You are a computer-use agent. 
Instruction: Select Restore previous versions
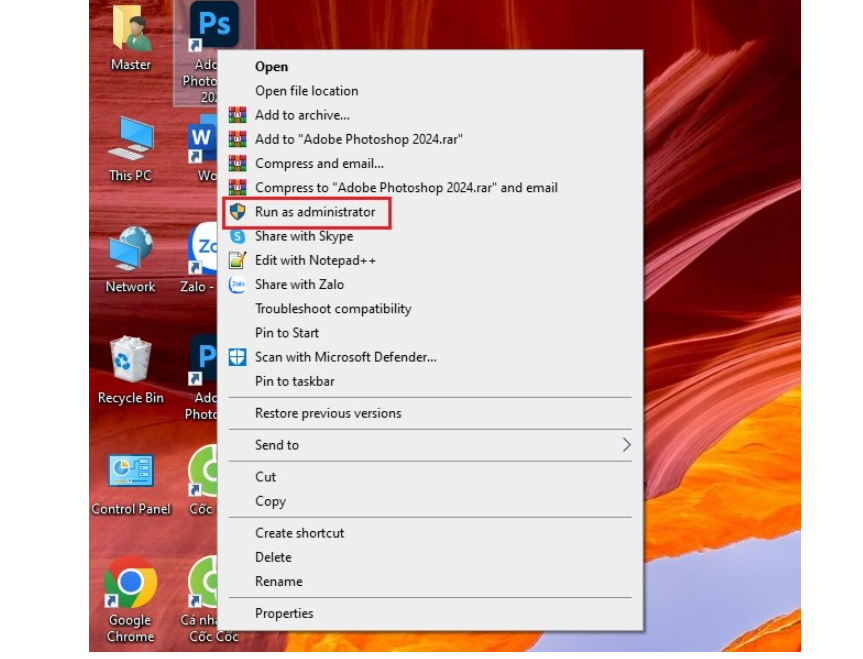[328, 413]
